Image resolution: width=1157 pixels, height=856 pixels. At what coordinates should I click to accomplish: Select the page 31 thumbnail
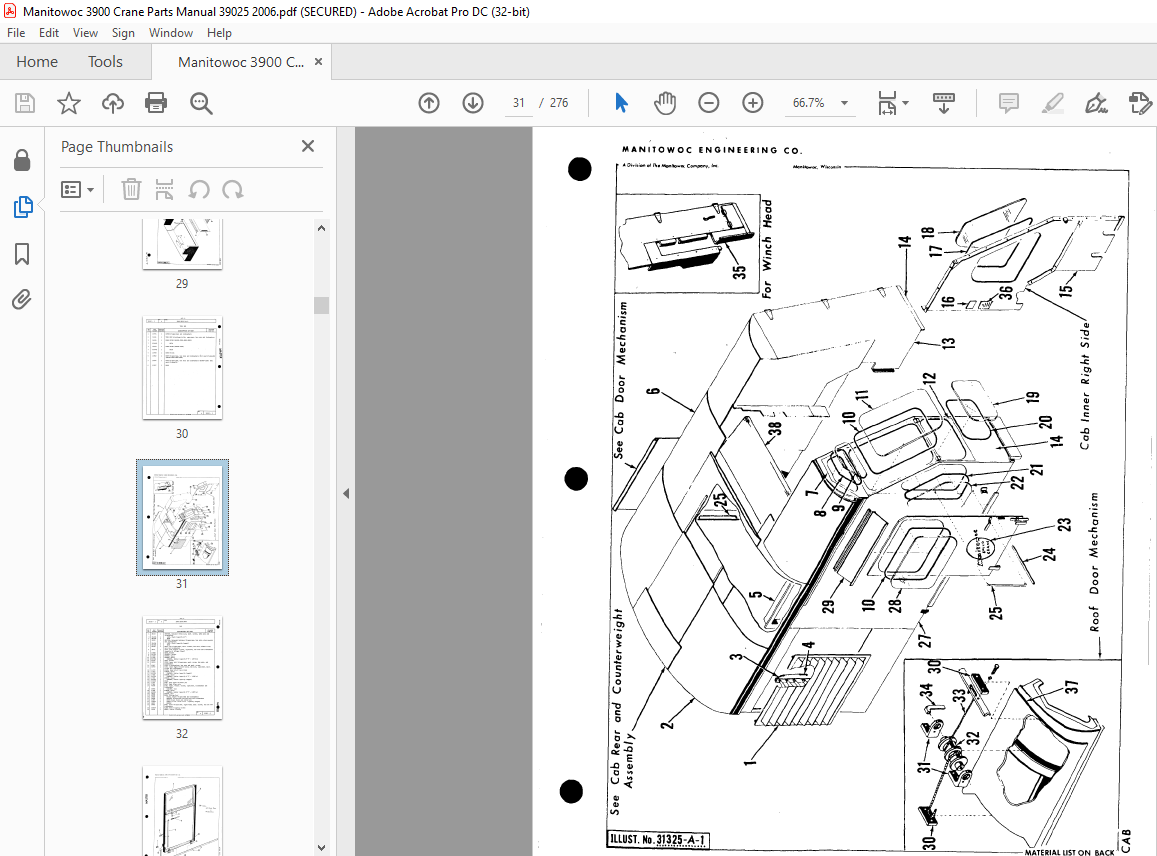coord(182,517)
